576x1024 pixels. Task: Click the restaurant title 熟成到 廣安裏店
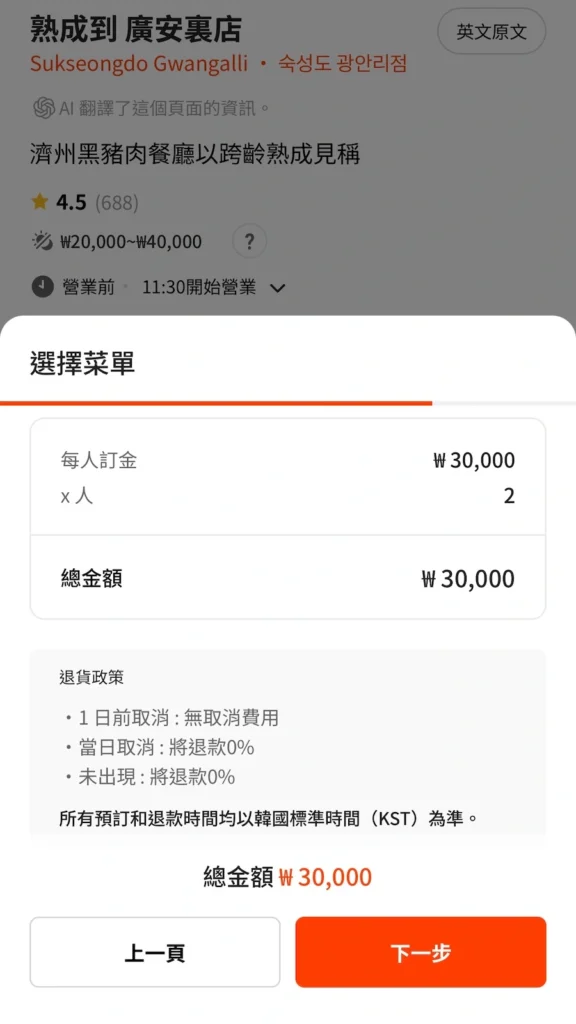pyautogui.click(x=135, y=29)
